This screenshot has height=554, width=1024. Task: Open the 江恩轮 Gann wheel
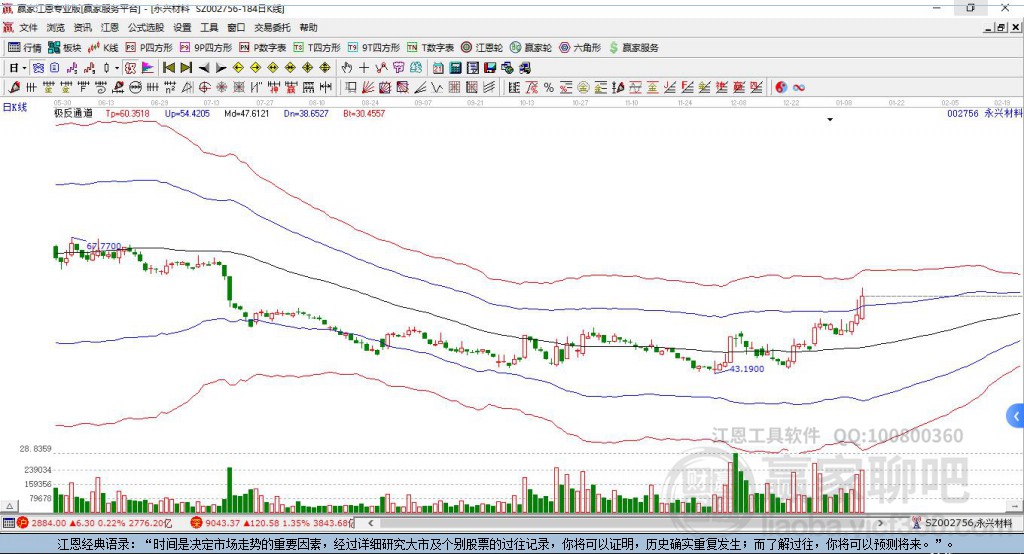tap(482, 48)
